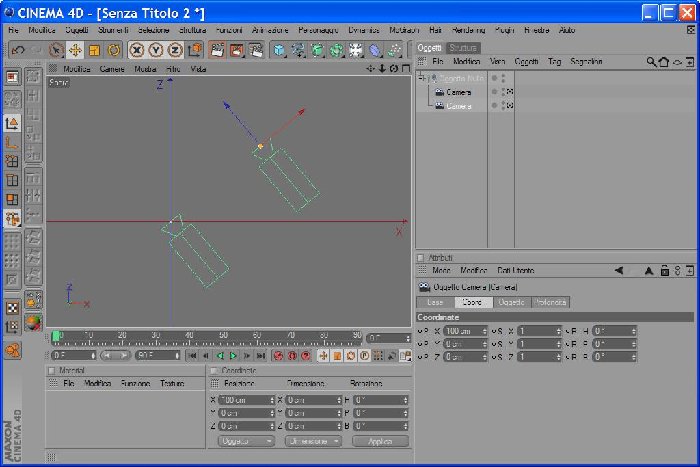Render the active view clapperboard icon

217,50
